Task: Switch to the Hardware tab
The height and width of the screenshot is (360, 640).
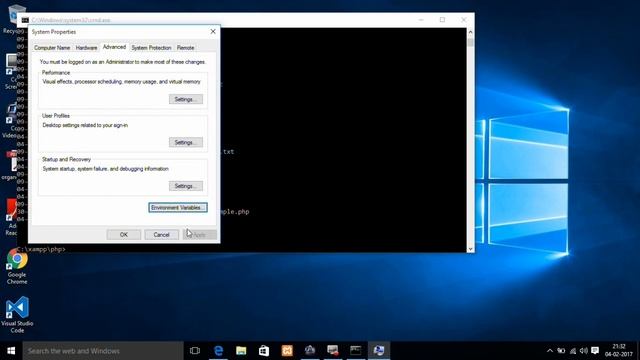Action: click(x=87, y=48)
